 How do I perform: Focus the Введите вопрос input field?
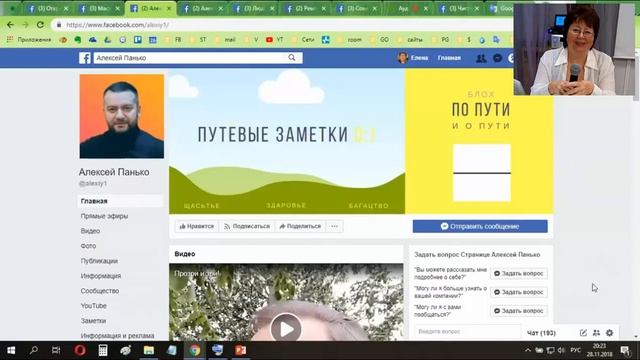pyautogui.click(x=468, y=331)
